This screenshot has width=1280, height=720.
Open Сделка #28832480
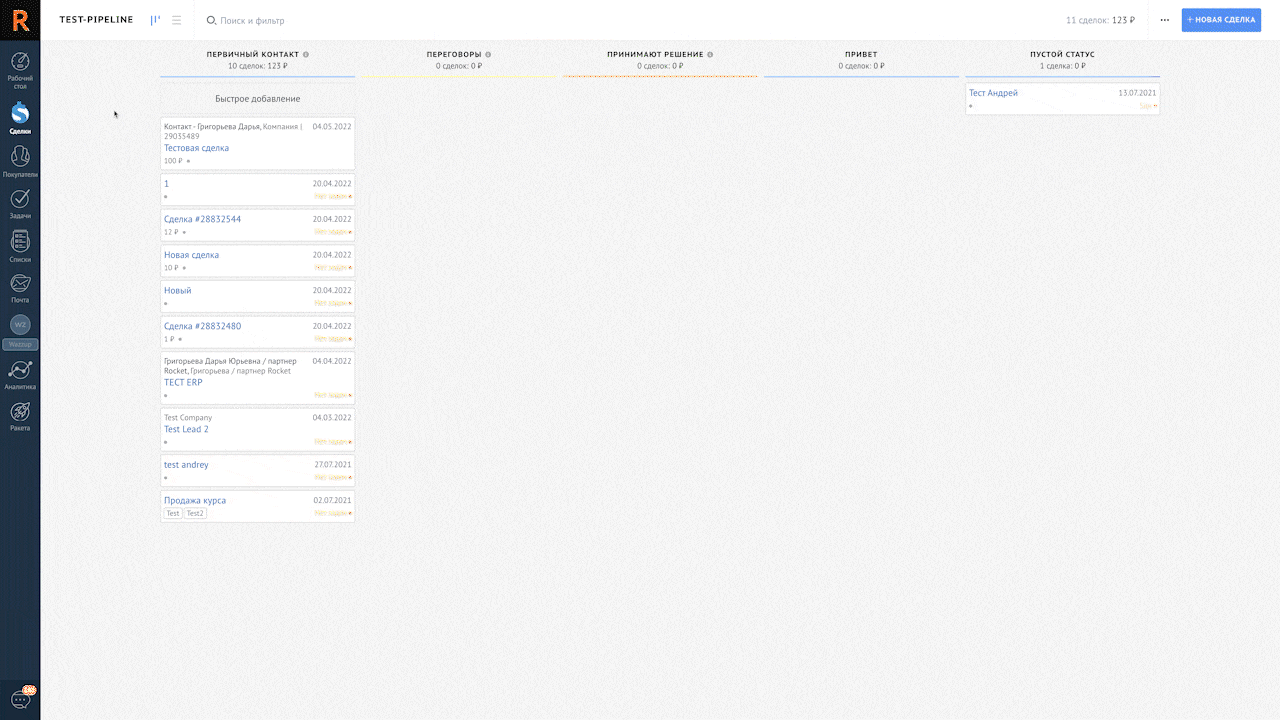point(202,326)
